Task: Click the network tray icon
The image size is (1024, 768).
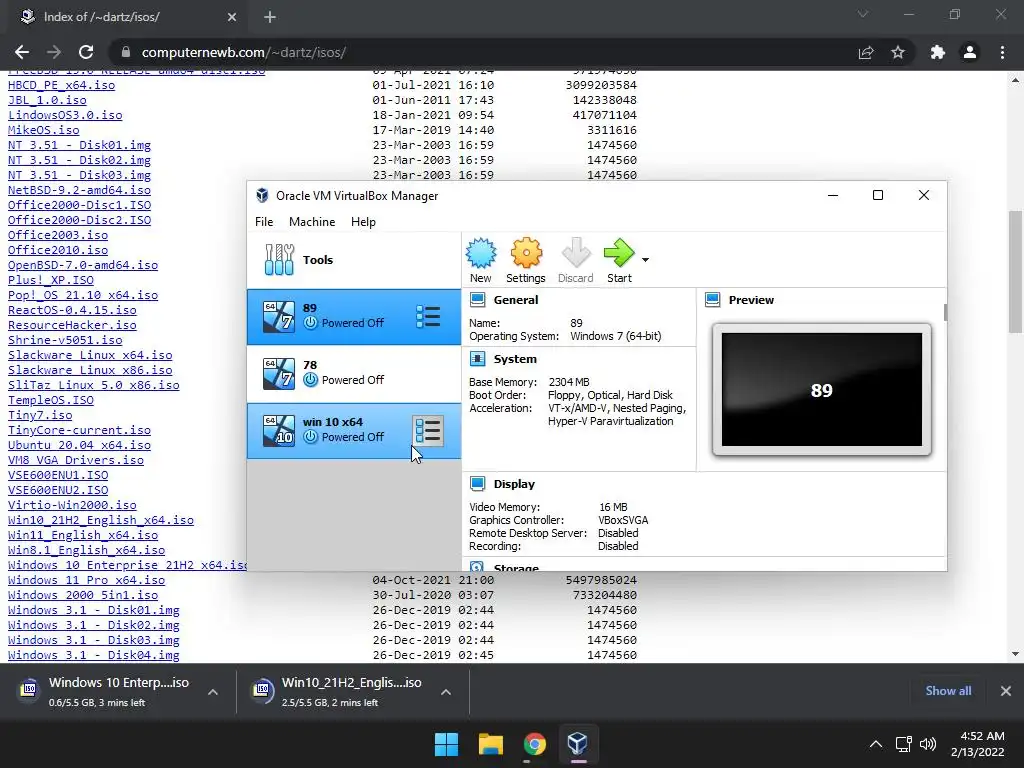Action: pos(904,744)
